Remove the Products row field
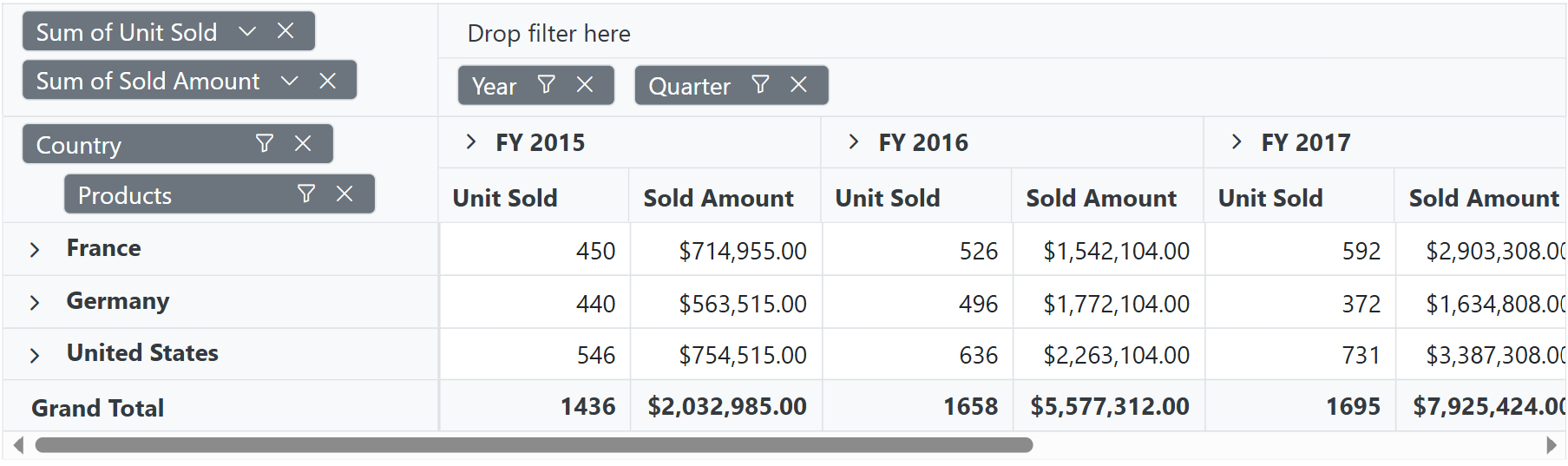 click(344, 194)
